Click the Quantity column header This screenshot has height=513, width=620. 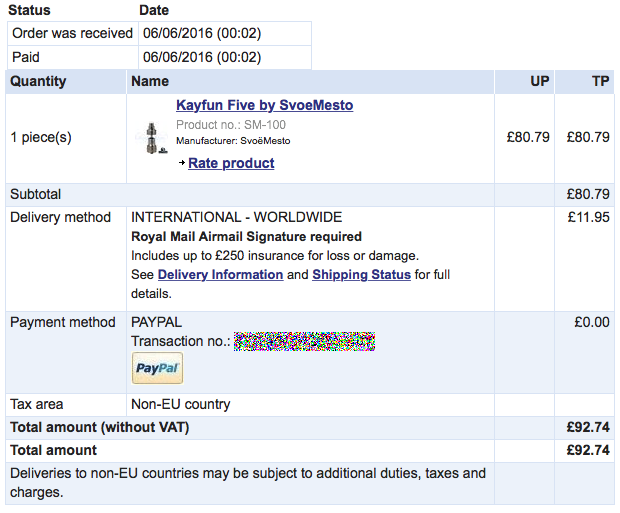(38, 81)
